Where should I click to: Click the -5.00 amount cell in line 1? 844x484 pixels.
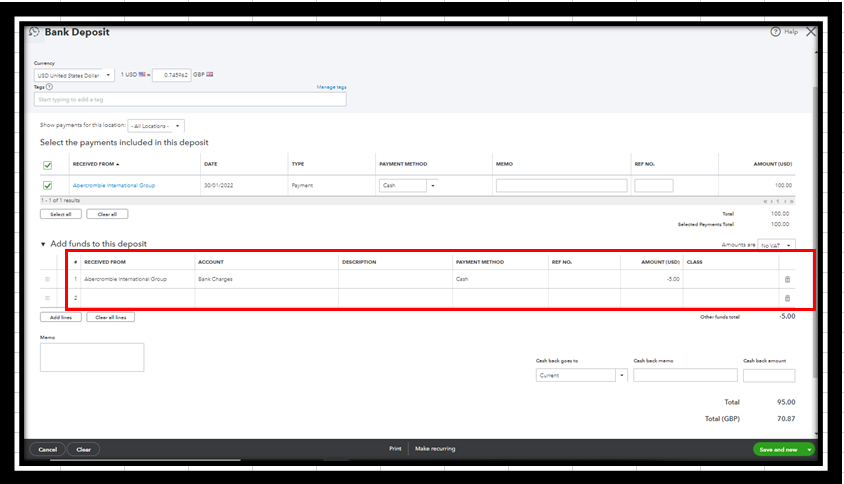click(651, 279)
